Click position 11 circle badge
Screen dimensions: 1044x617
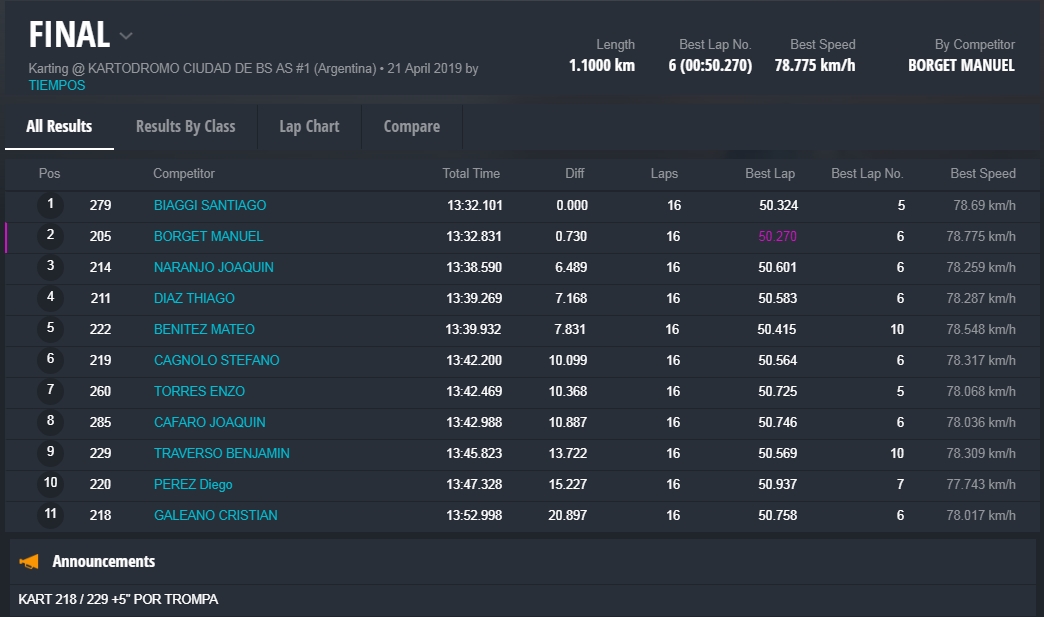50,515
